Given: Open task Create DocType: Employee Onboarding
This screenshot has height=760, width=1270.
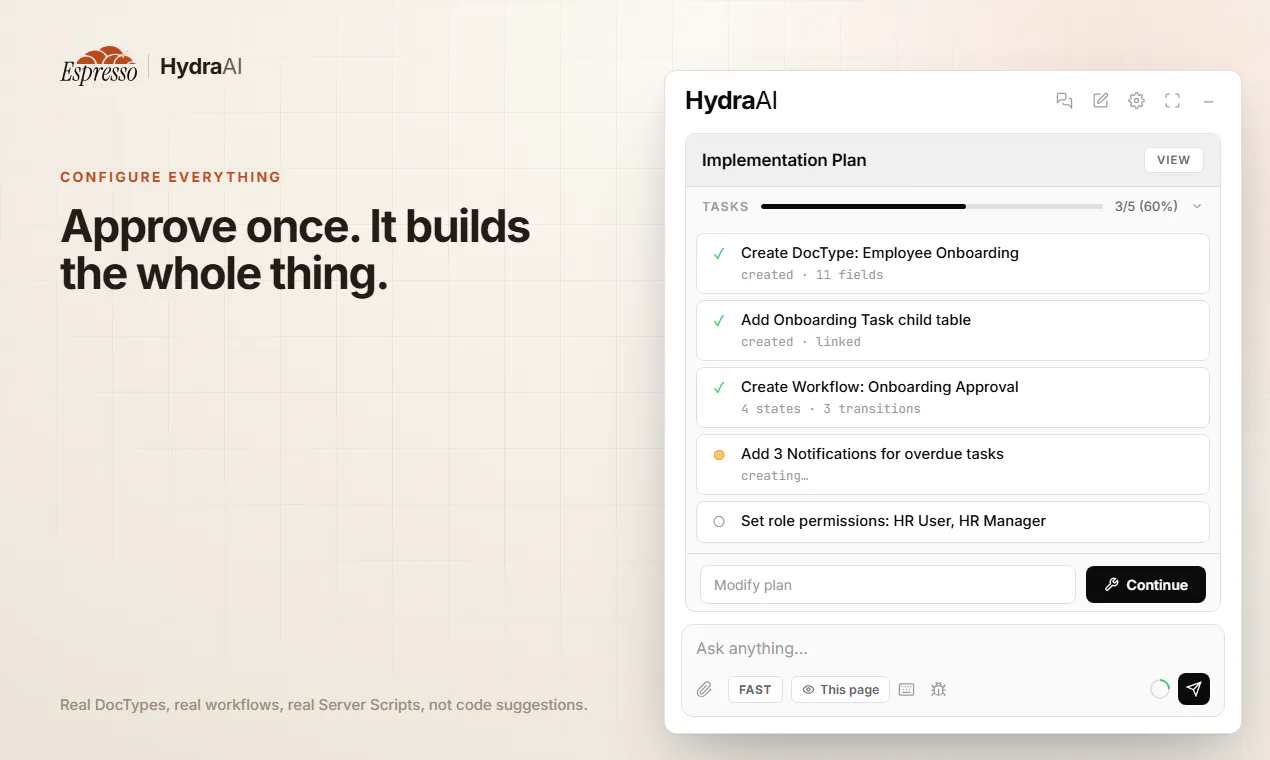Looking at the screenshot, I should (x=953, y=263).
